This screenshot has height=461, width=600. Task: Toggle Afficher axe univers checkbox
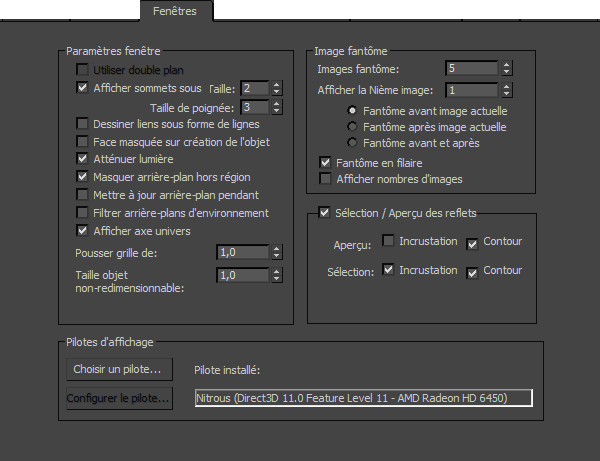[x=82, y=231]
